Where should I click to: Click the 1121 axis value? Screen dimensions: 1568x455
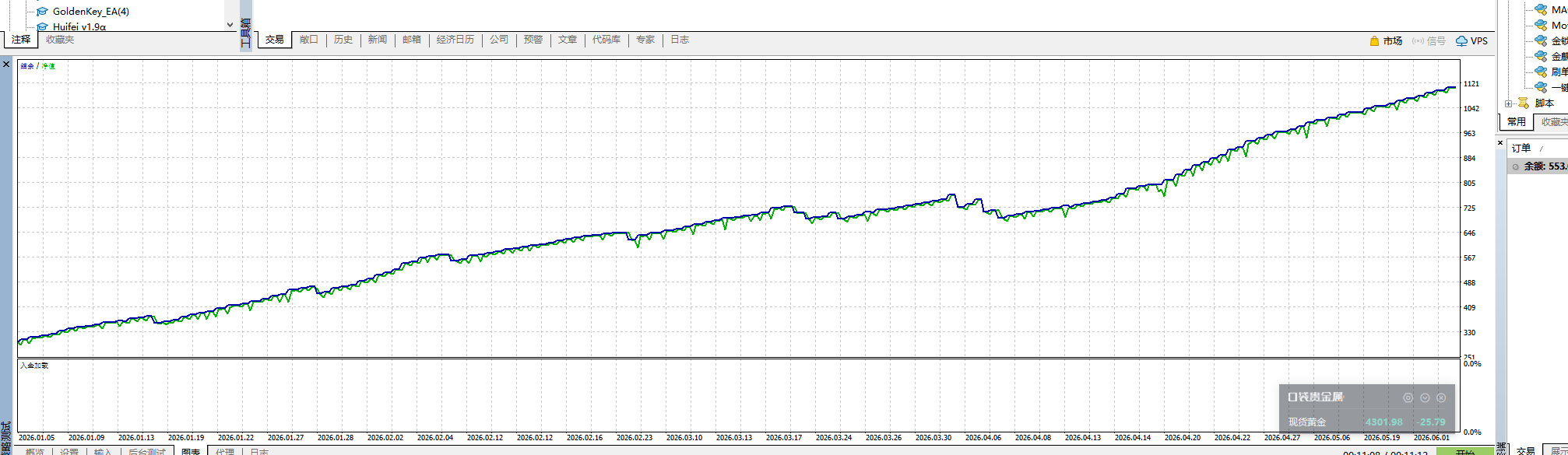pyautogui.click(x=1471, y=84)
